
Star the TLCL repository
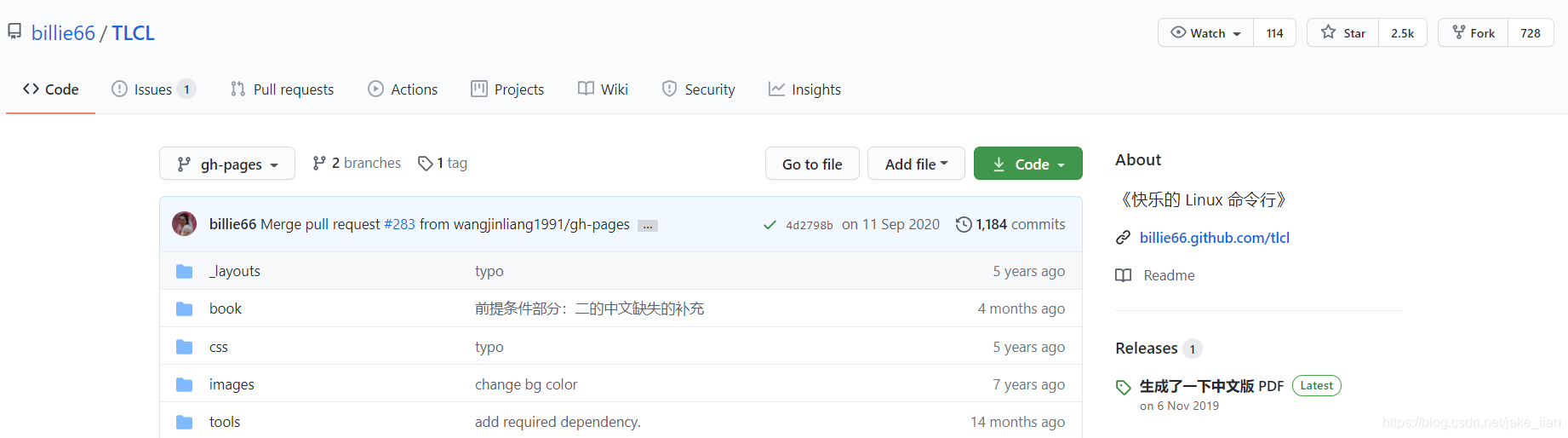click(x=1342, y=32)
